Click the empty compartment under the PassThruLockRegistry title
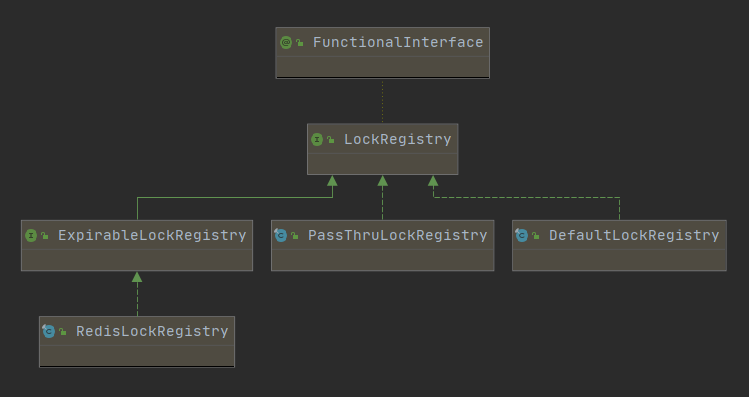Viewport: 749px width, 397px height. [383, 259]
